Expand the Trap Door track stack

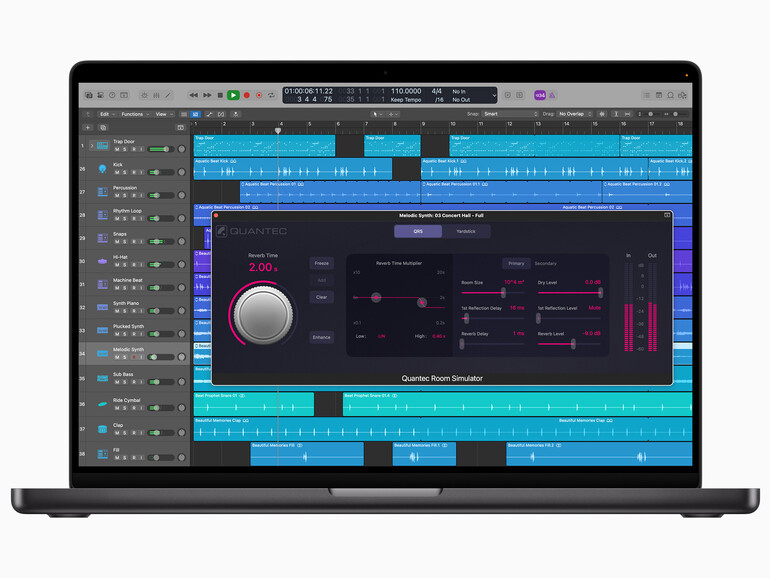point(91,145)
